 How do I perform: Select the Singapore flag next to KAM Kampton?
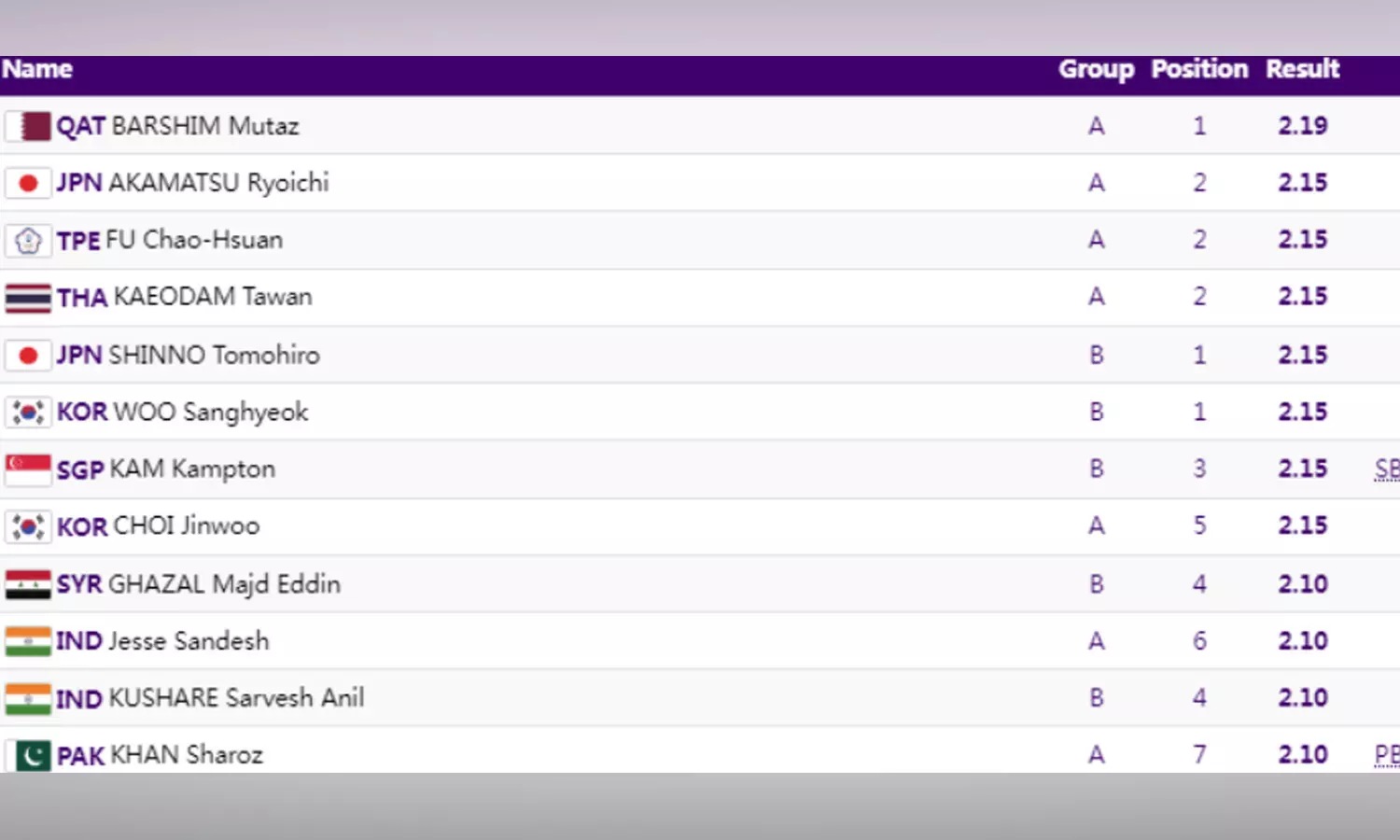(28, 469)
